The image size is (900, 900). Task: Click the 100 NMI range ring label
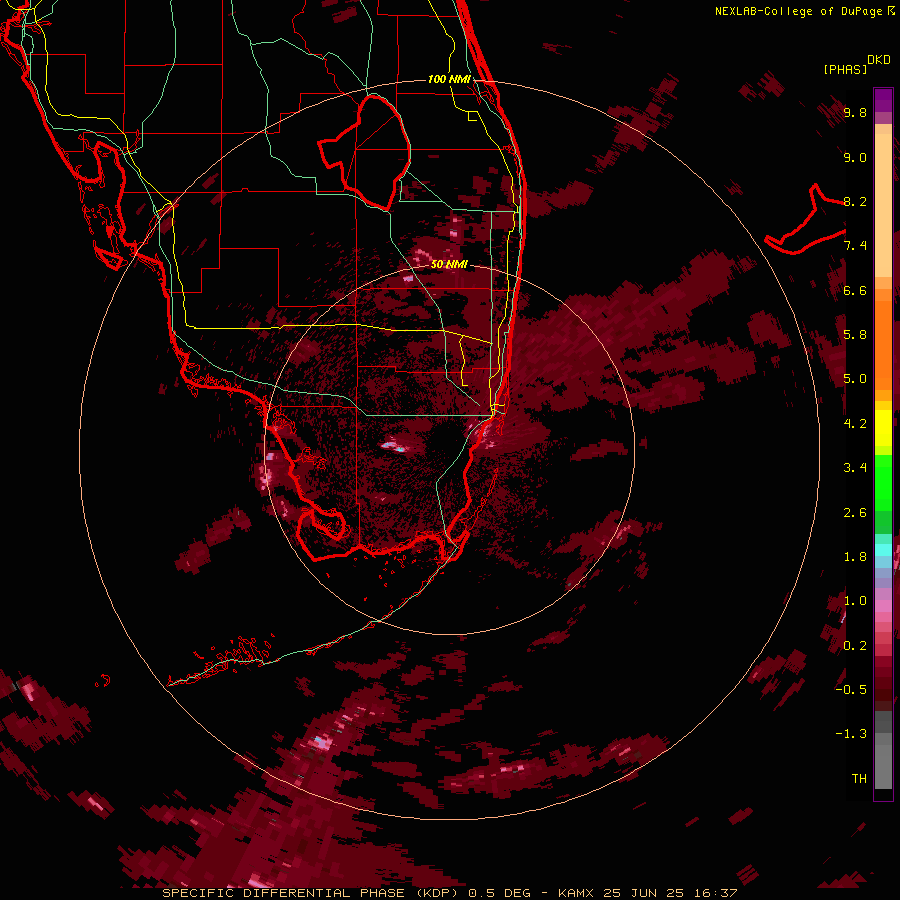point(449,79)
